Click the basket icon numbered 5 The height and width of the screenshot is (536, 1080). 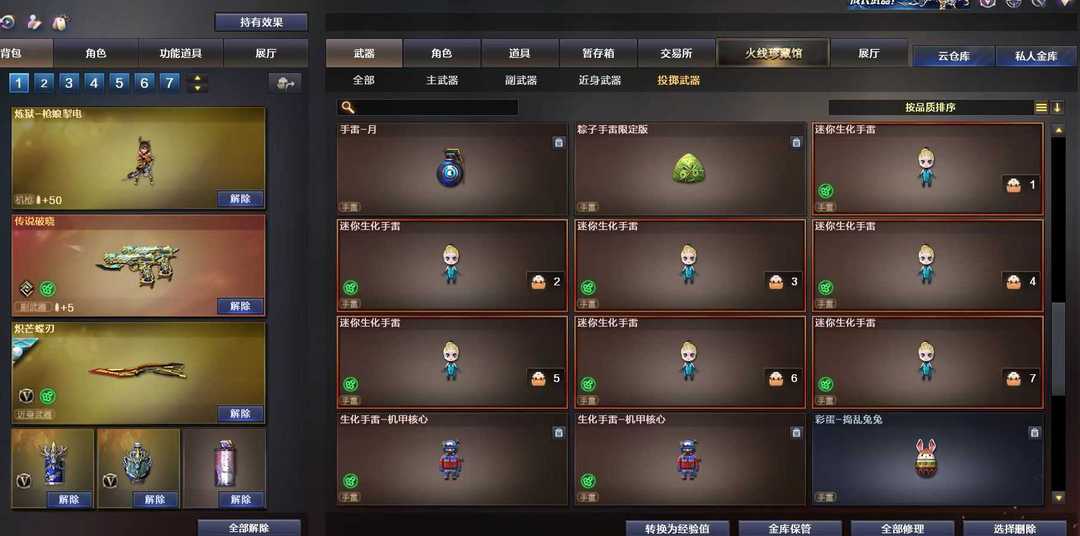pos(538,378)
